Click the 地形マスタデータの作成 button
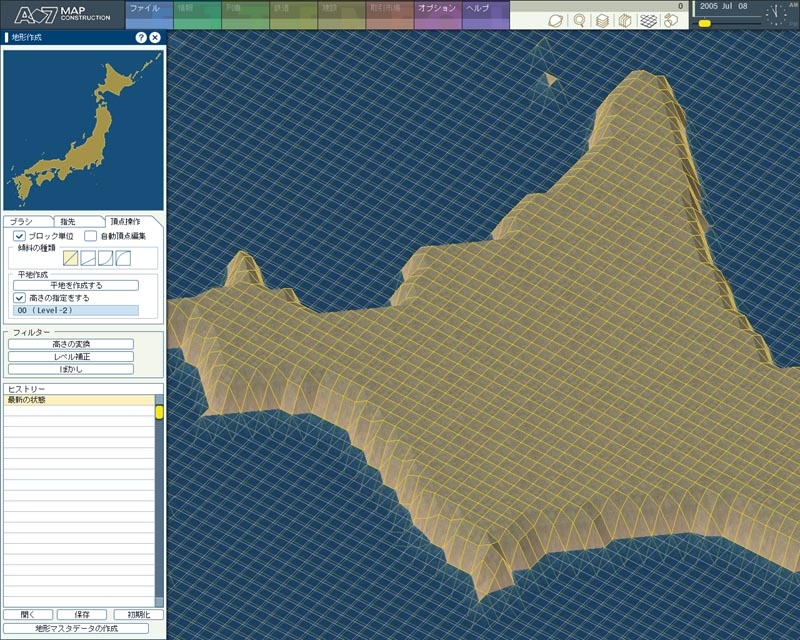 point(76,628)
